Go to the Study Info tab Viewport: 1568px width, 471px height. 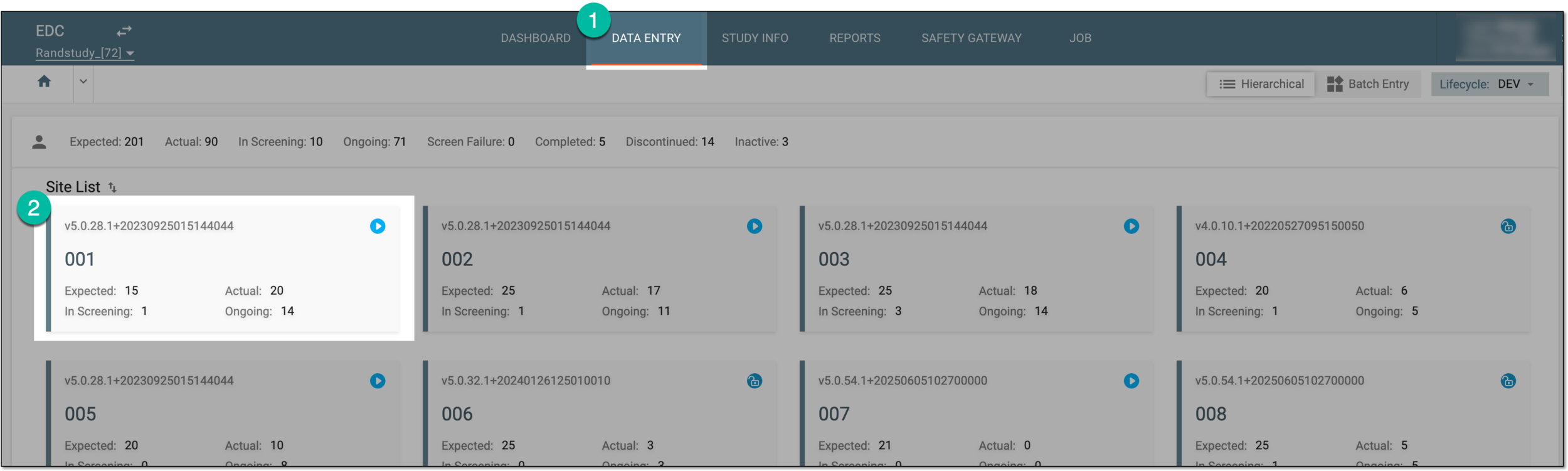click(755, 38)
